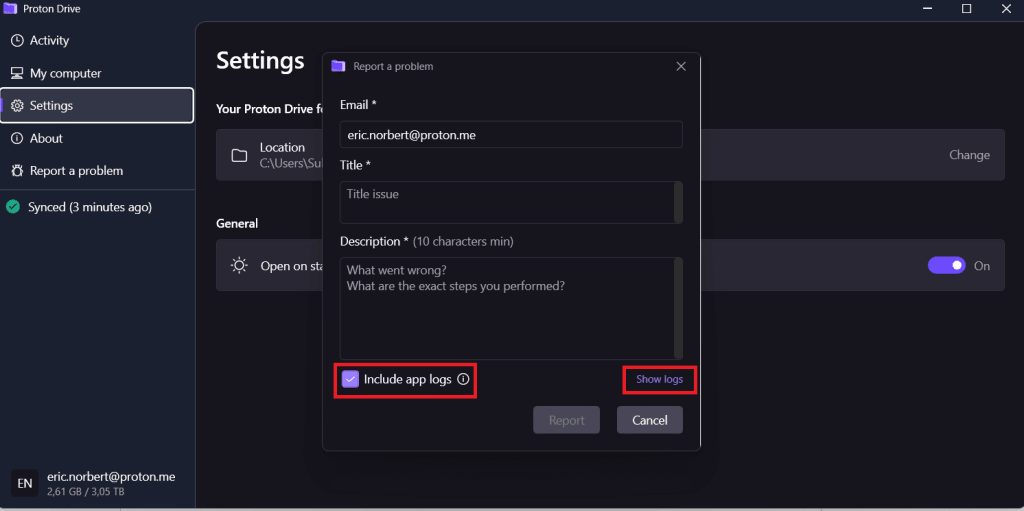Viewport: 1024px width, 511px height.
Task: Maximize the Proton Drive window
Action: 967,8
